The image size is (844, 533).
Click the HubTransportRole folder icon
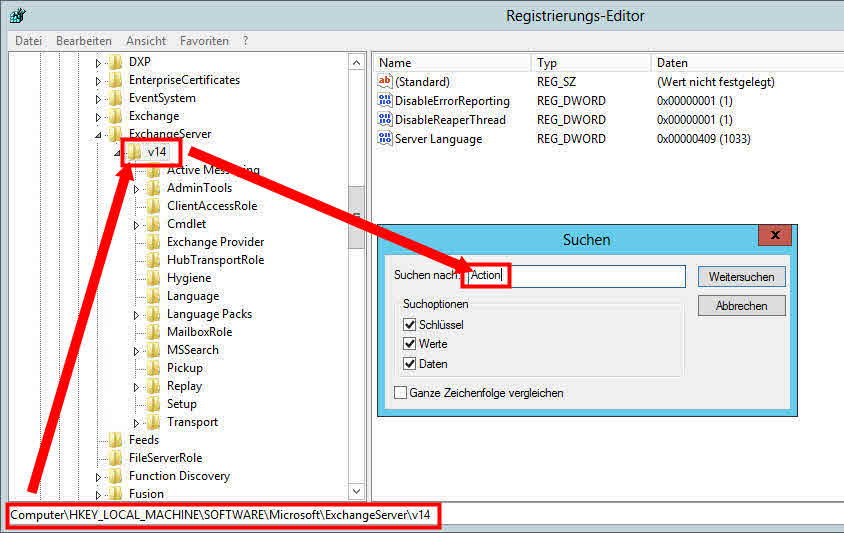tap(153, 260)
